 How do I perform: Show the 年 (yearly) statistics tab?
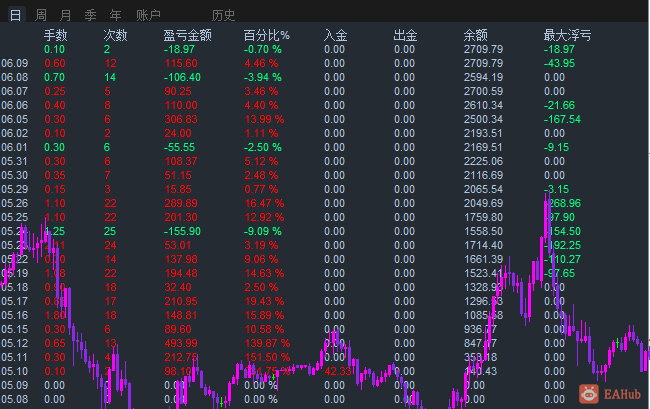click(x=116, y=15)
